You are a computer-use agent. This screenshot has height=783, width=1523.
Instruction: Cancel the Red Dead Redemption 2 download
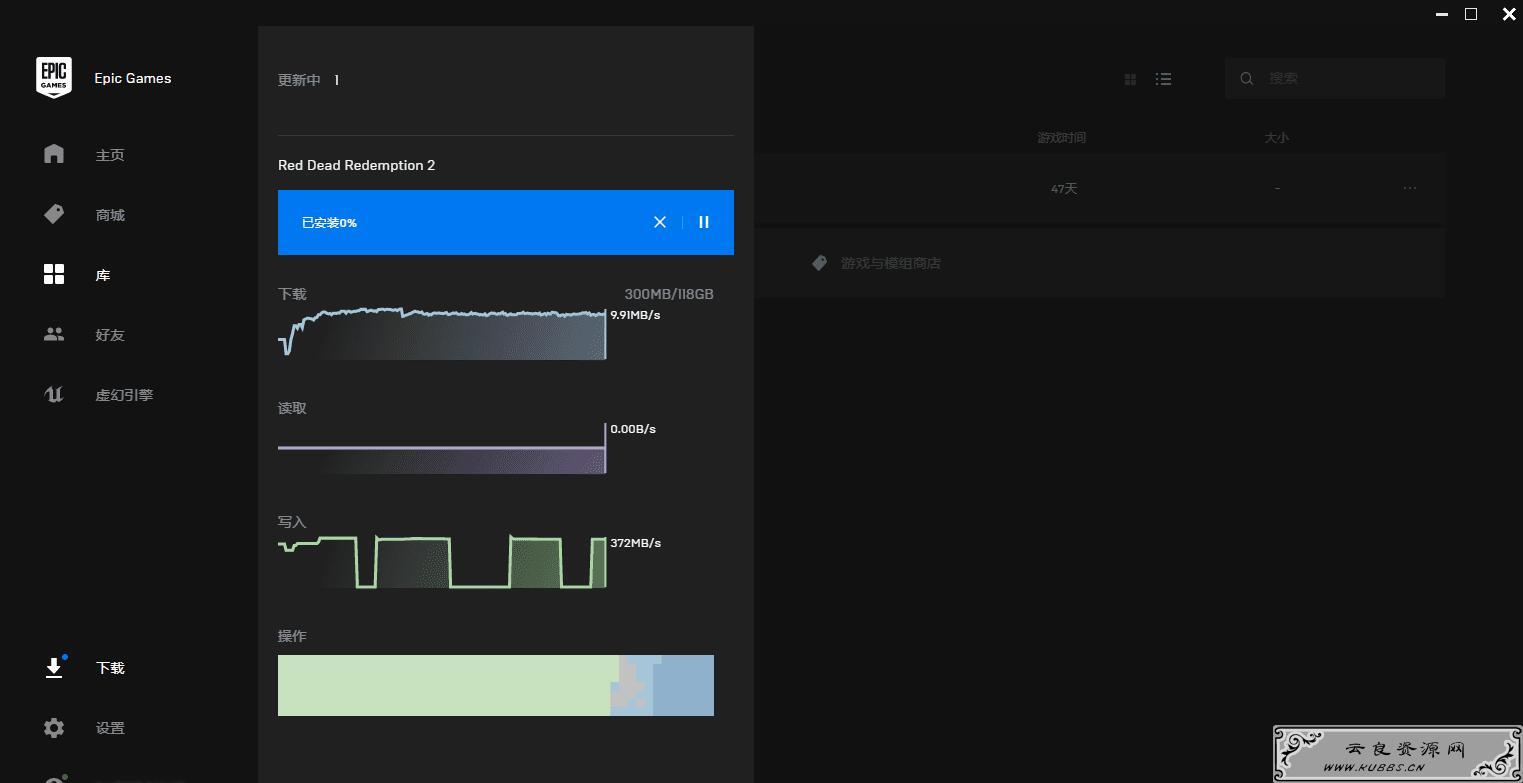[x=660, y=222]
